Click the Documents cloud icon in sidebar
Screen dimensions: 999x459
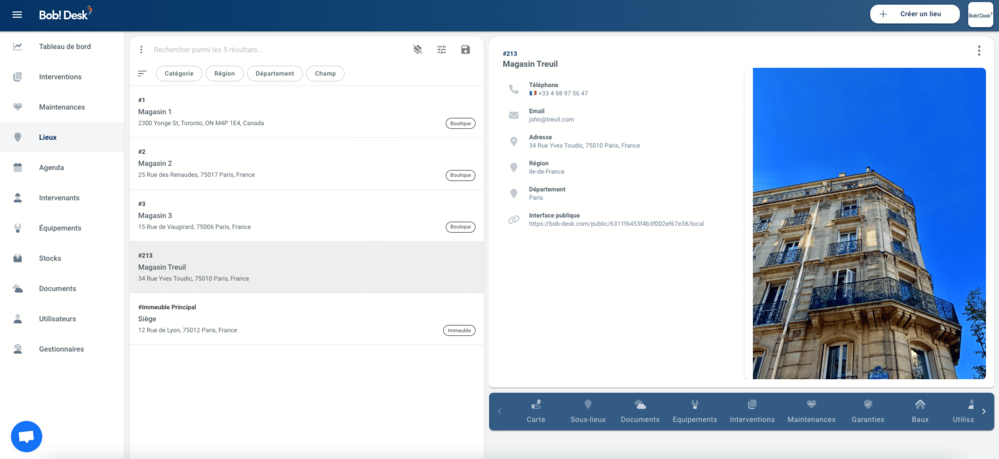[18, 289]
